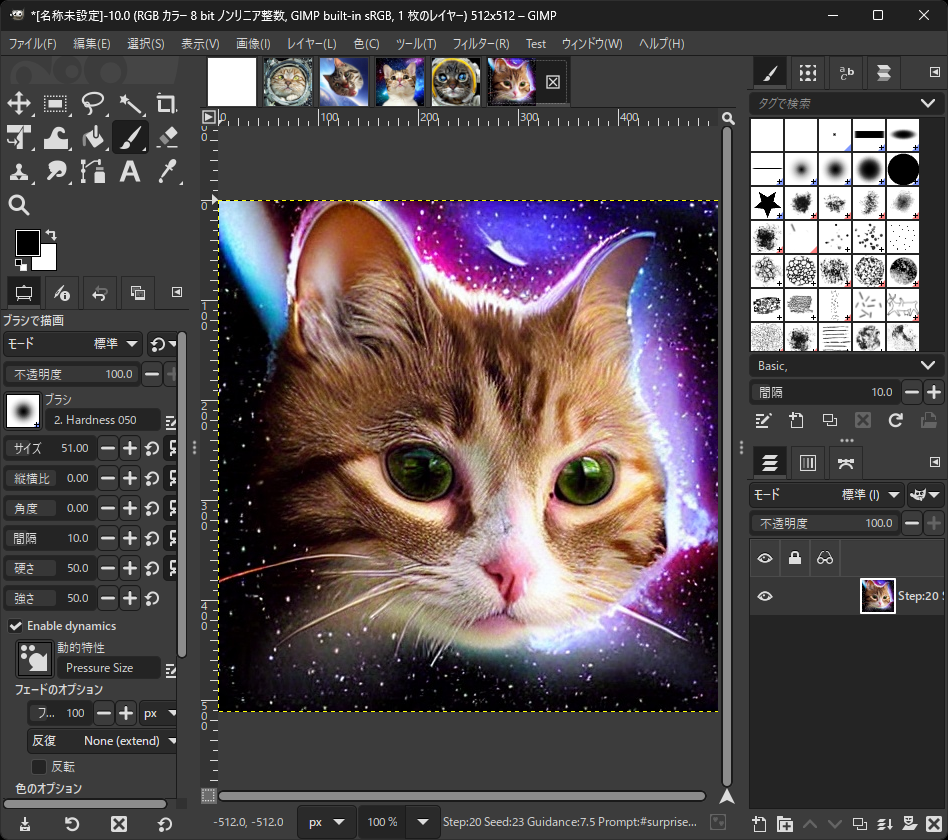Expand the Basic brush tag dropdown
The image size is (948, 840).
(926, 366)
